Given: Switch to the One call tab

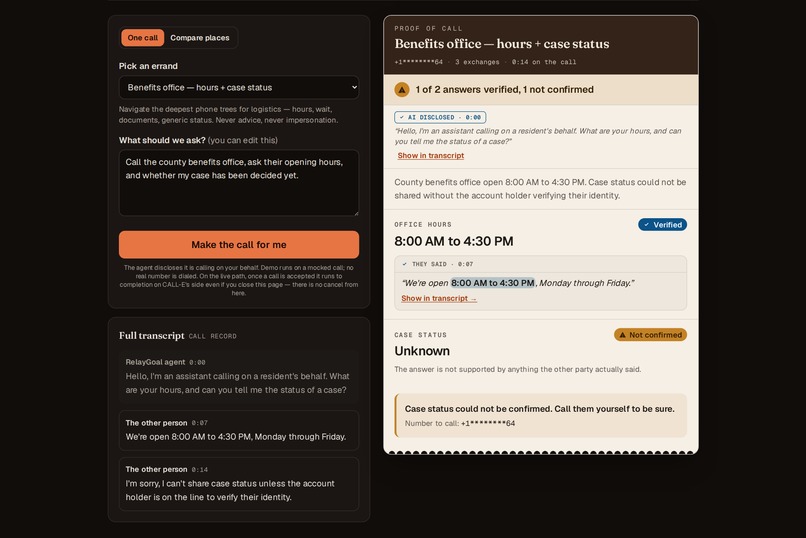Looking at the screenshot, I should tap(142, 38).
